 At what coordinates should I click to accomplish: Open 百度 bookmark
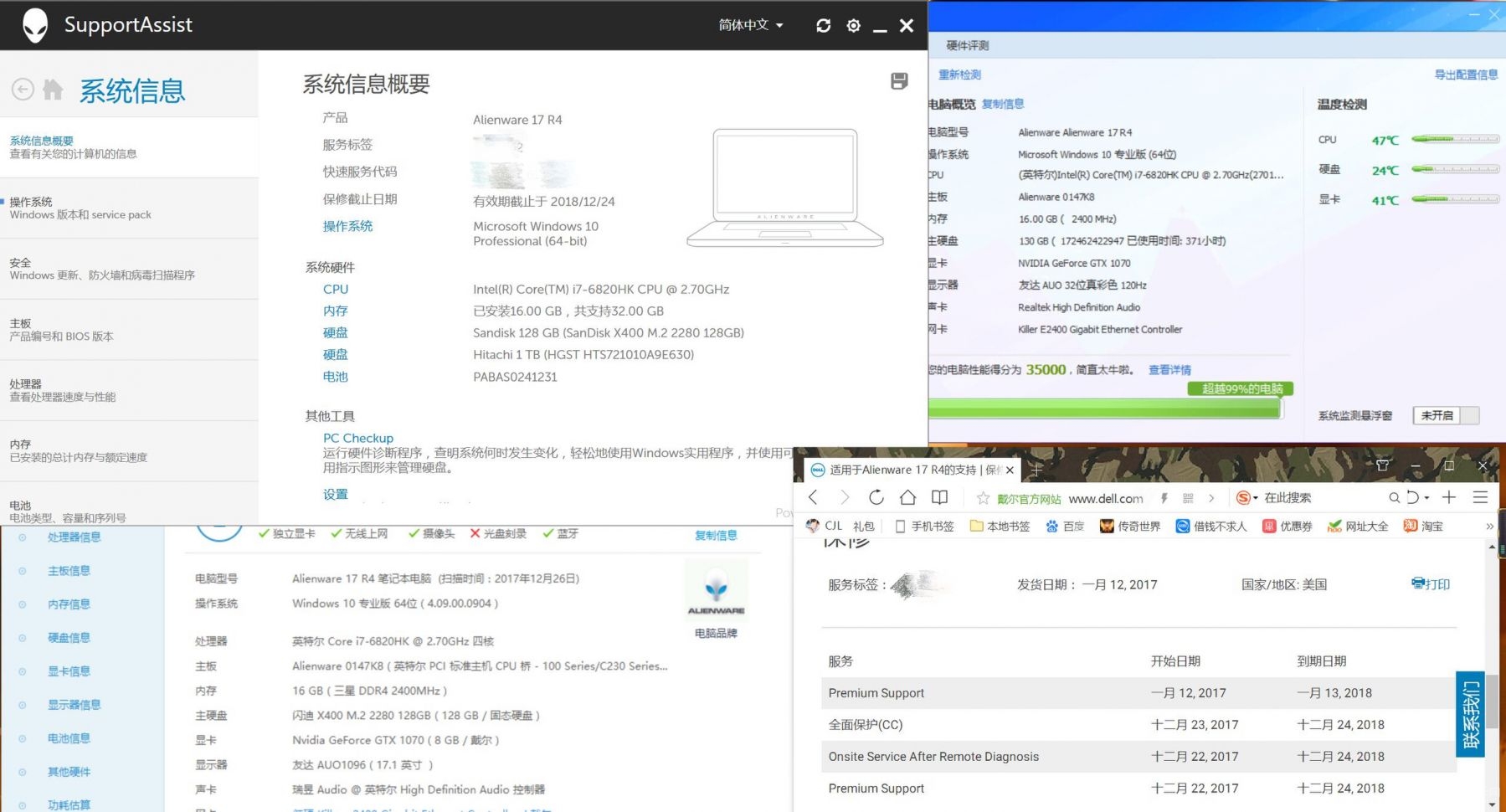pos(1065,526)
